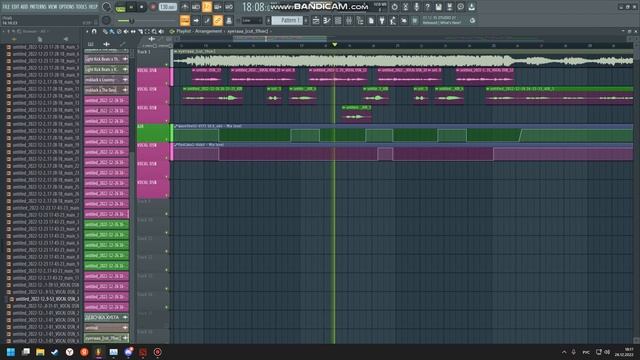Open the Mixer view icon

click(349, 20)
